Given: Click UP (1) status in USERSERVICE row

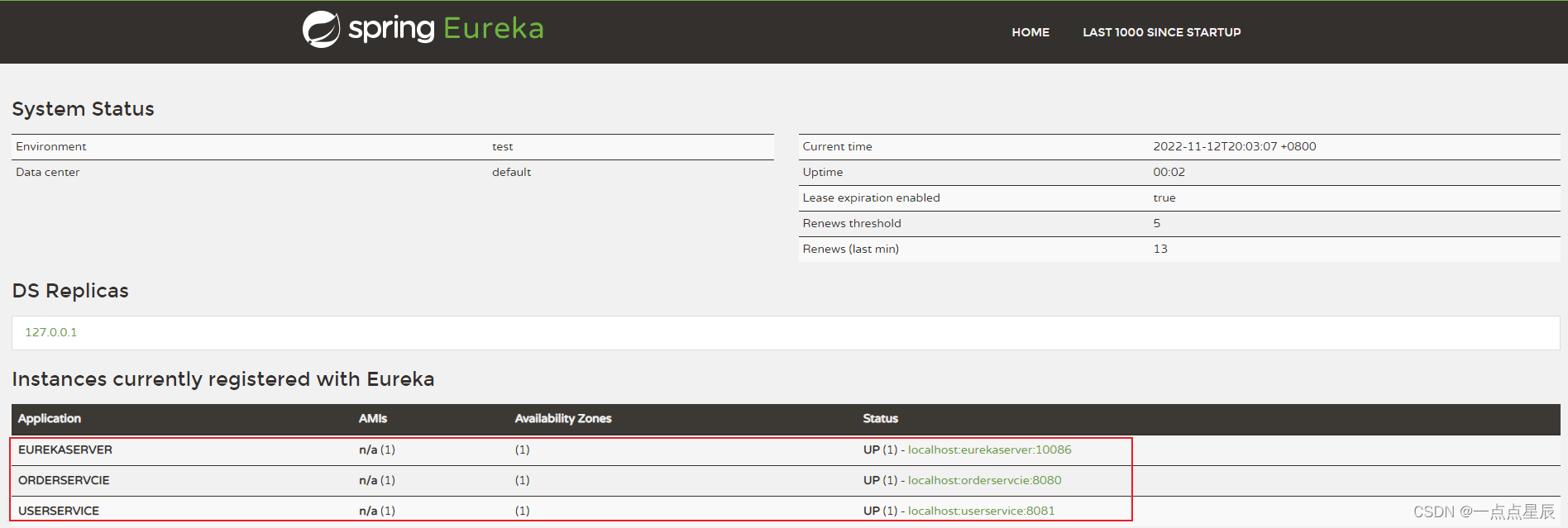Looking at the screenshot, I should click(881, 511).
